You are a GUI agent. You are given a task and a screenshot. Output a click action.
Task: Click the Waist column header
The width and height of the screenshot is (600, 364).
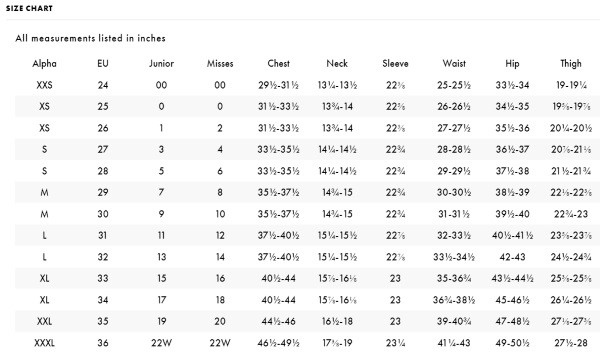[454, 64]
